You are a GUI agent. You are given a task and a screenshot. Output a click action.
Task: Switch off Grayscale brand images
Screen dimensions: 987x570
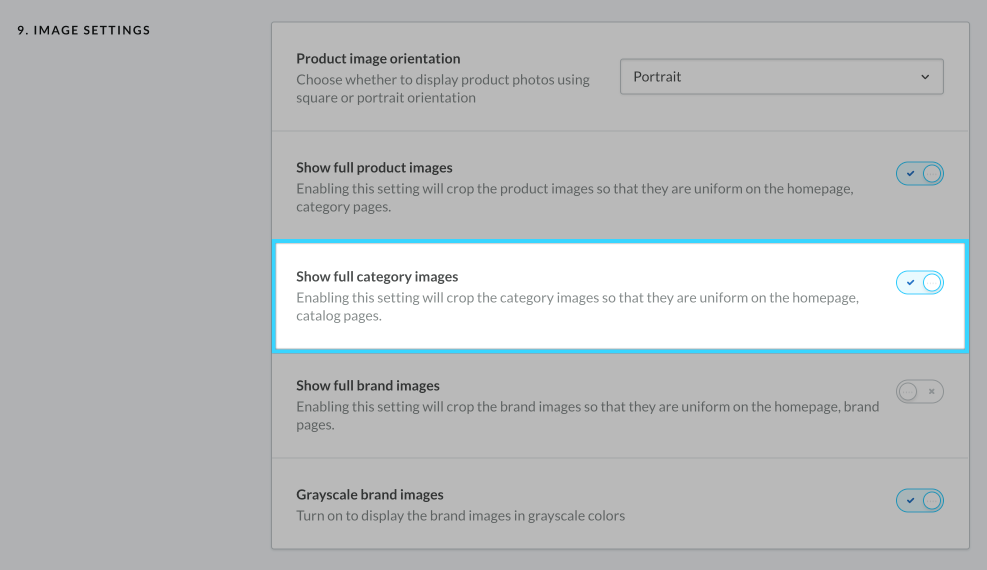919,501
